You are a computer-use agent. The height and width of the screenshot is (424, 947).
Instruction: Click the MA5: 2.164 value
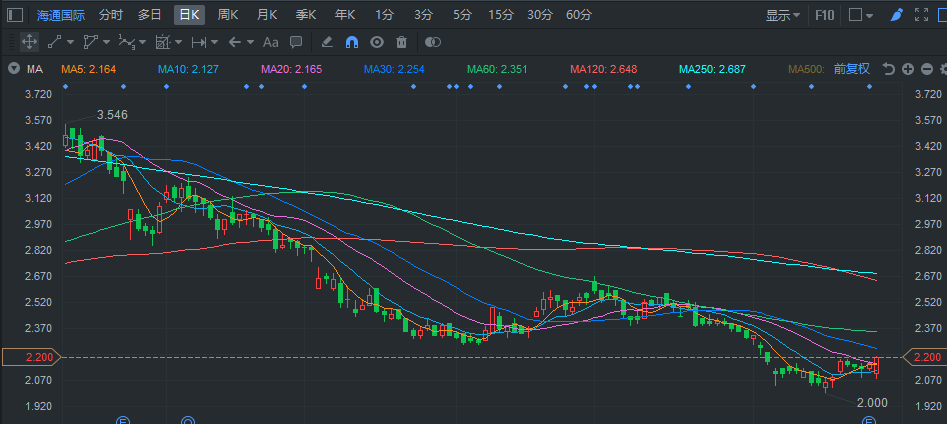(x=88, y=69)
